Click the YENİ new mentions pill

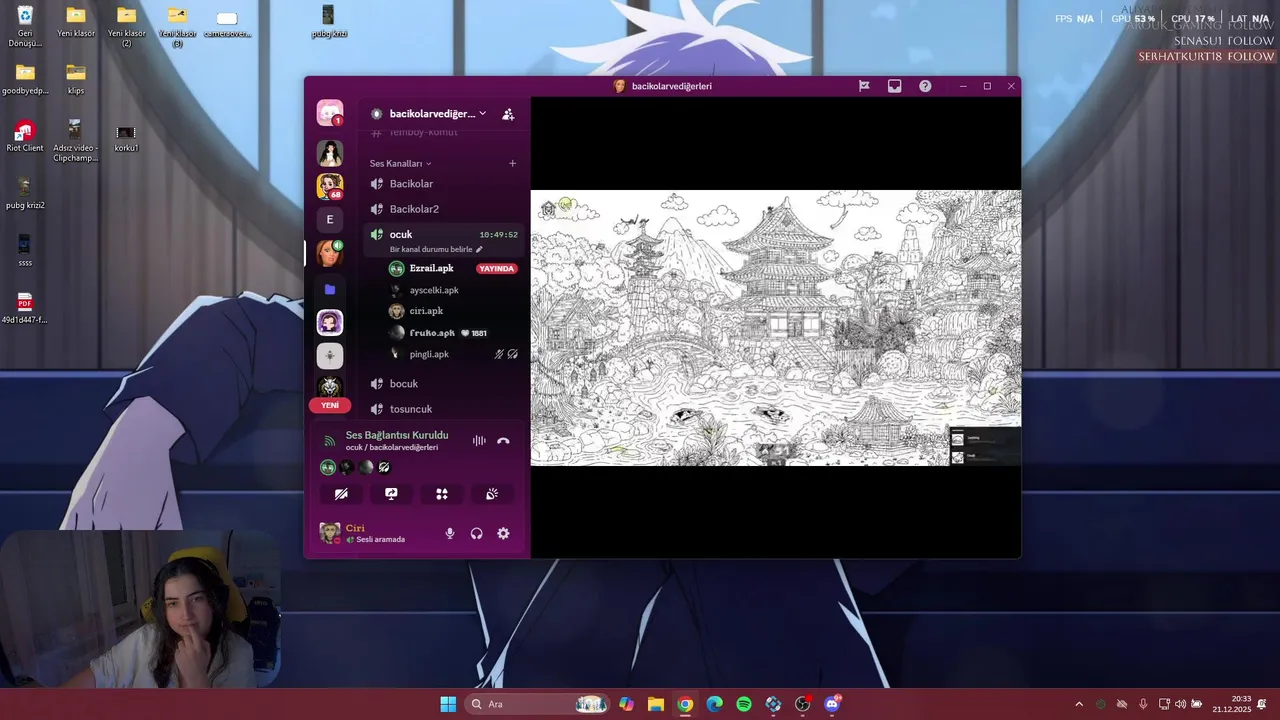tap(330, 405)
